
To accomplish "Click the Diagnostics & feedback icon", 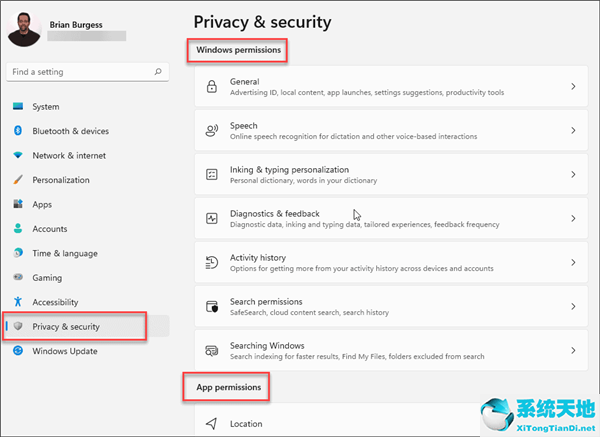I will [x=211, y=219].
